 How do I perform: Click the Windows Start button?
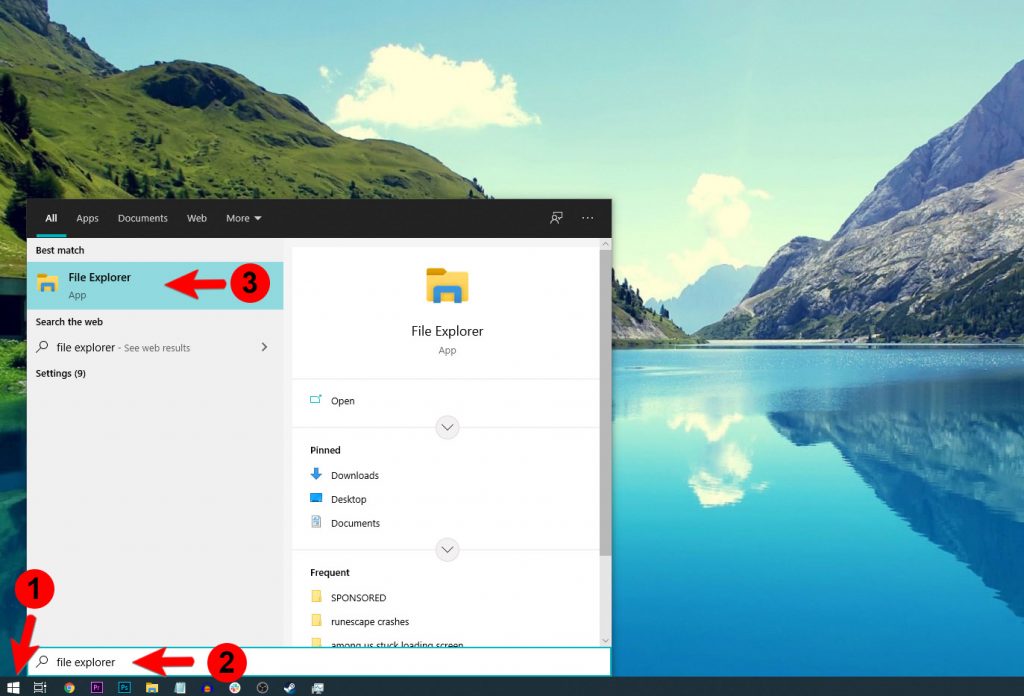tap(13, 687)
